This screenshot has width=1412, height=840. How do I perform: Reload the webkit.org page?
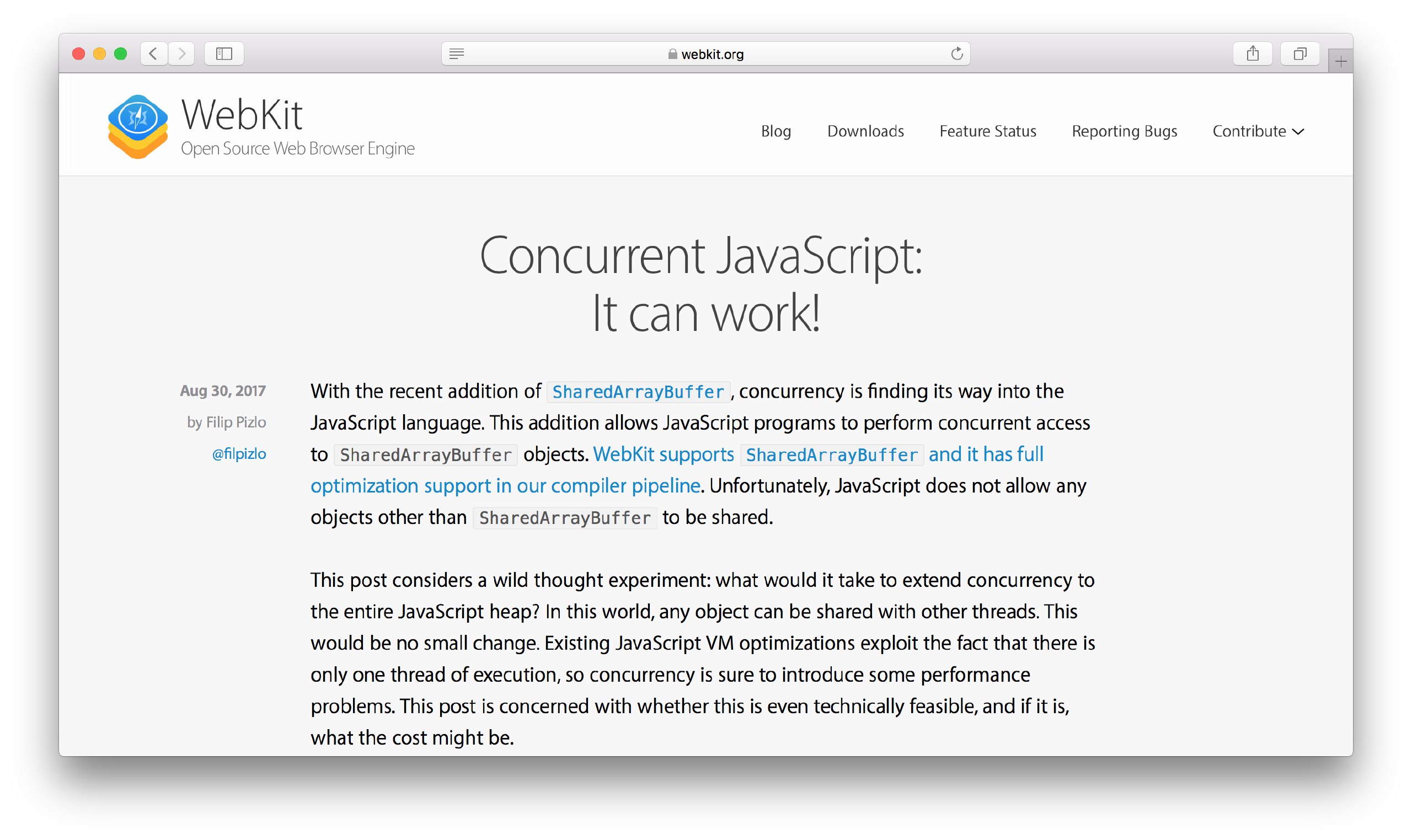(x=956, y=53)
